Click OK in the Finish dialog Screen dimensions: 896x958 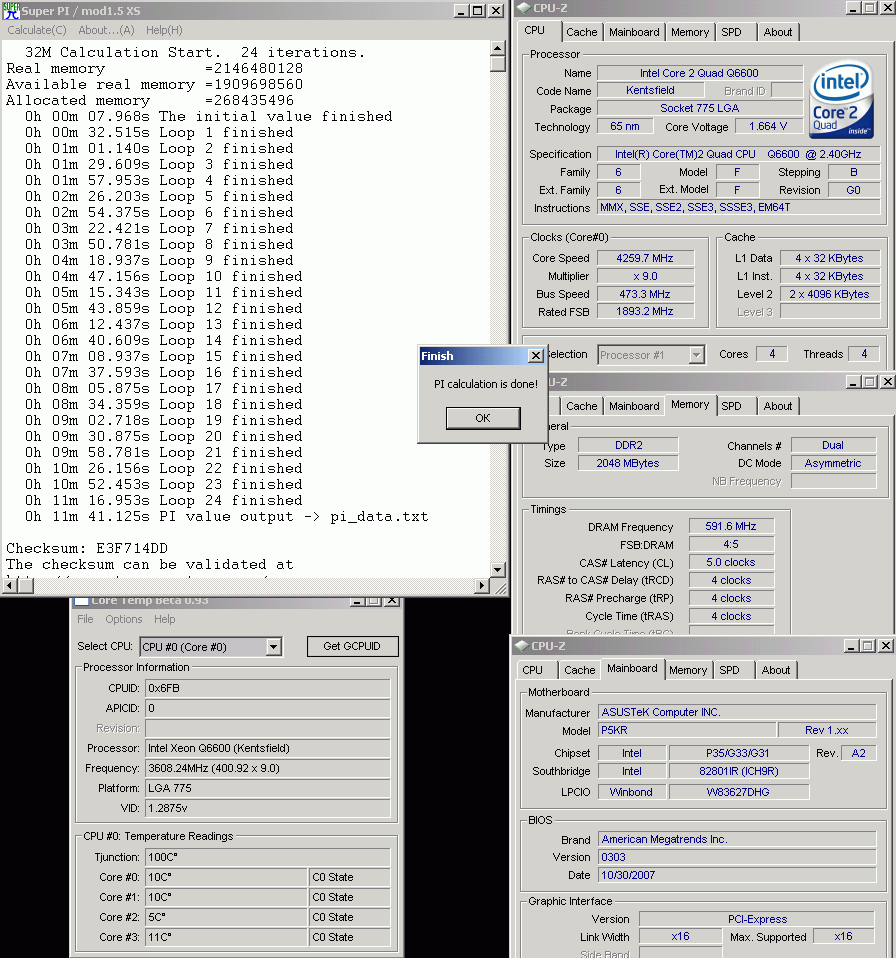(x=483, y=418)
